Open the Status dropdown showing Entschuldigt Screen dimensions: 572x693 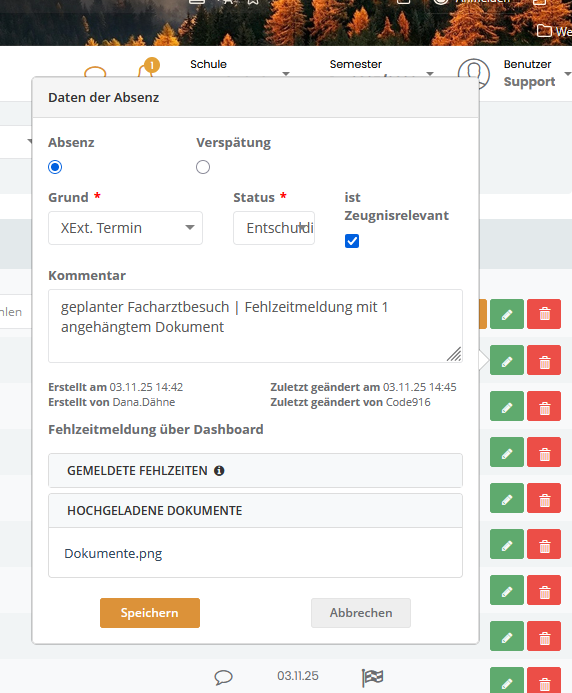(x=274, y=228)
